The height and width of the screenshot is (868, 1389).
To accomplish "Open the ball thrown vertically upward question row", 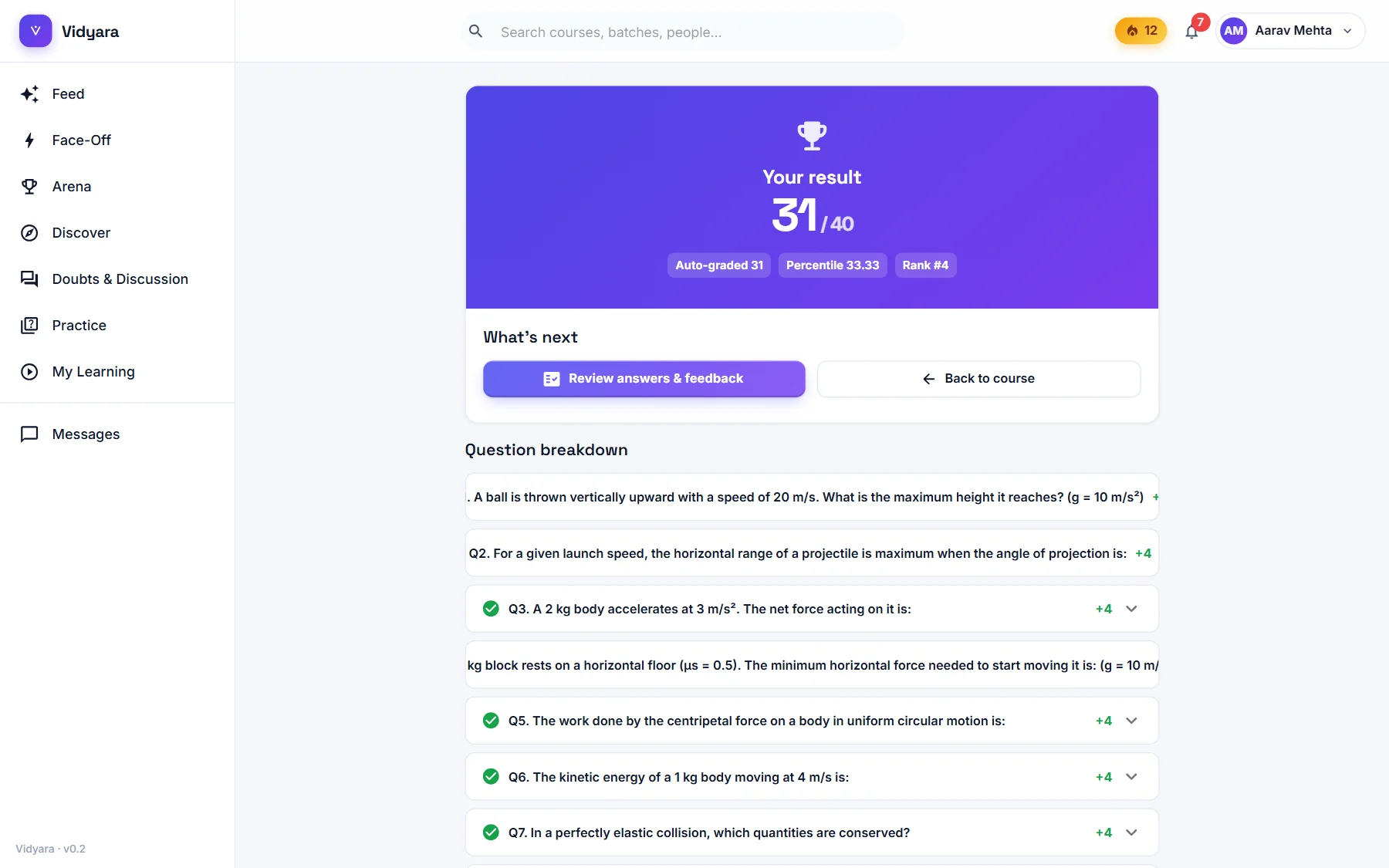I will tap(812, 497).
